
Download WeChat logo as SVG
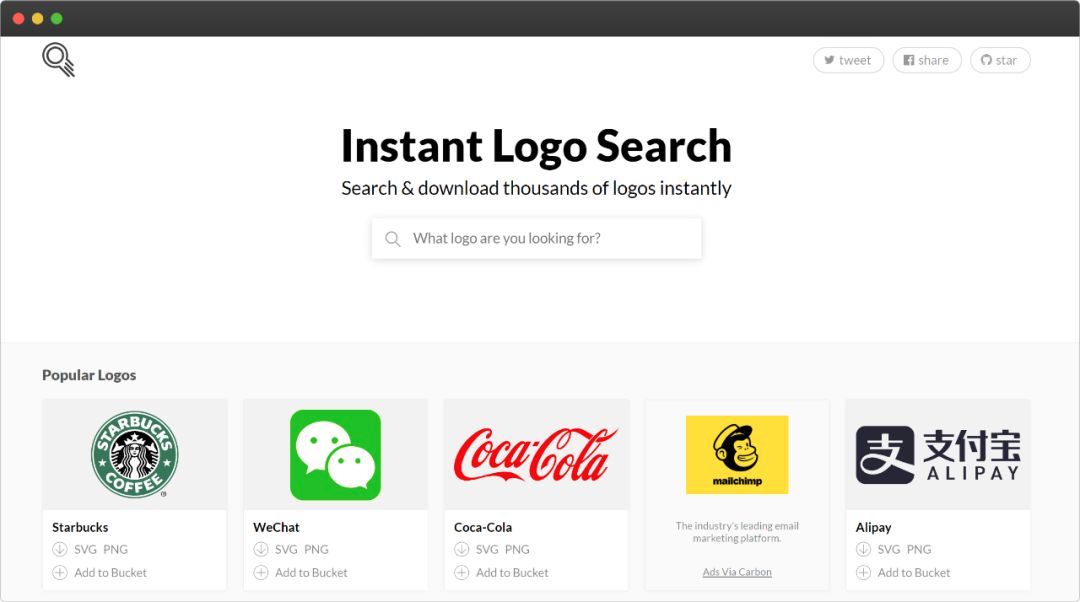(286, 549)
